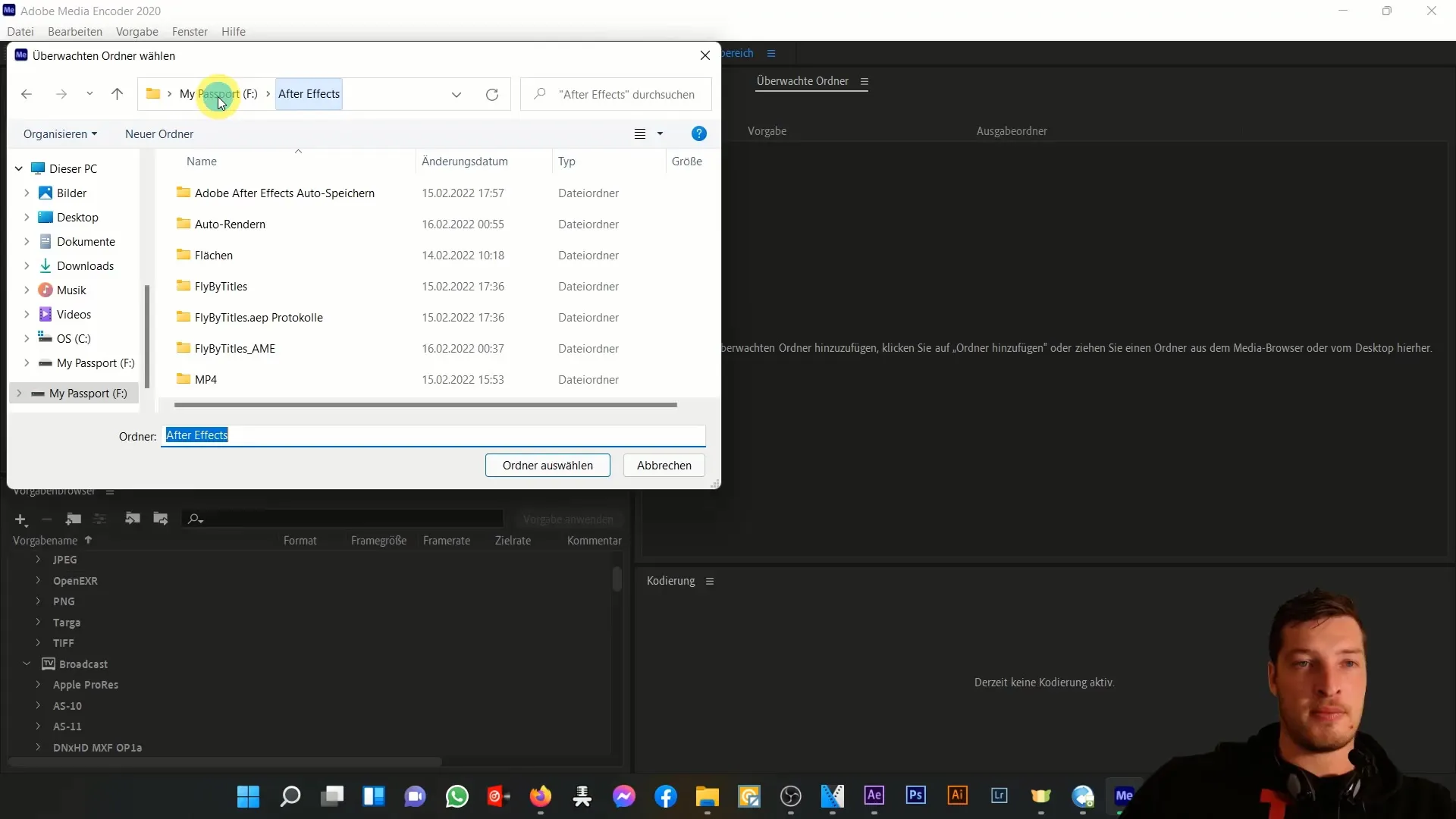Select Vorgabe from menu bar
1456x819 pixels.
tap(137, 31)
